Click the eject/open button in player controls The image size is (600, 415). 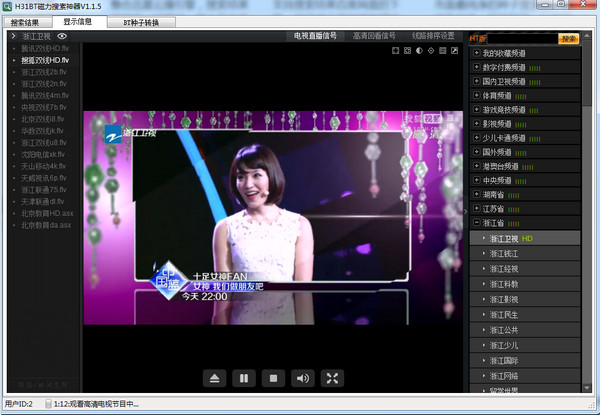[x=214, y=378]
